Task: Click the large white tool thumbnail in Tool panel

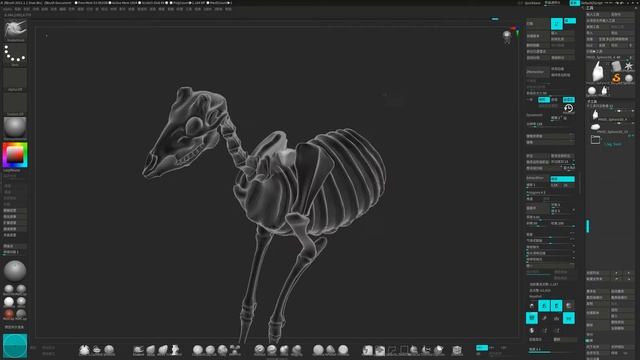Action: (598, 72)
